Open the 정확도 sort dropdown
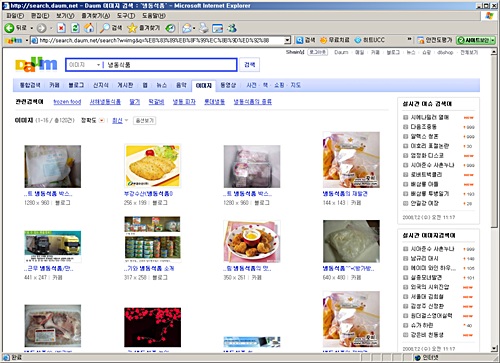The width and height of the screenshot is (500, 363). (x=102, y=120)
